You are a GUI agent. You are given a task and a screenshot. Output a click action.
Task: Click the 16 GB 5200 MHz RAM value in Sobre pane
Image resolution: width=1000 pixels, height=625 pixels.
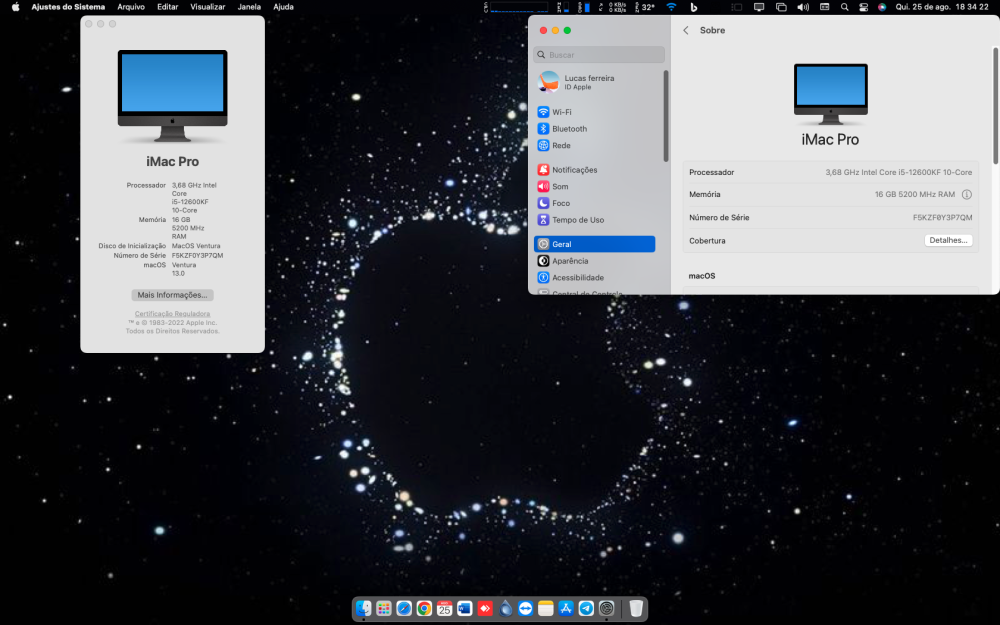(915, 195)
